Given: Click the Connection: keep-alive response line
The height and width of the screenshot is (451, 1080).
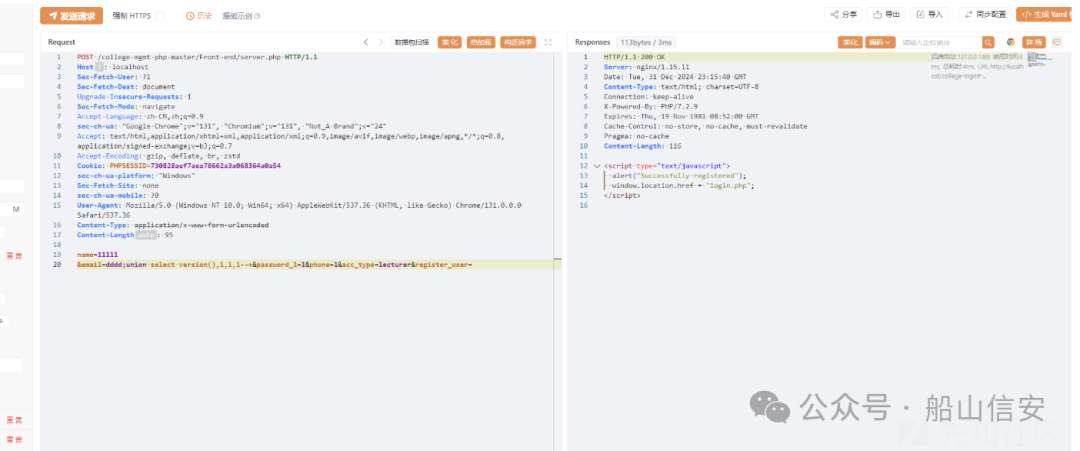Looking at the screenshot, I should click(649, 96).
